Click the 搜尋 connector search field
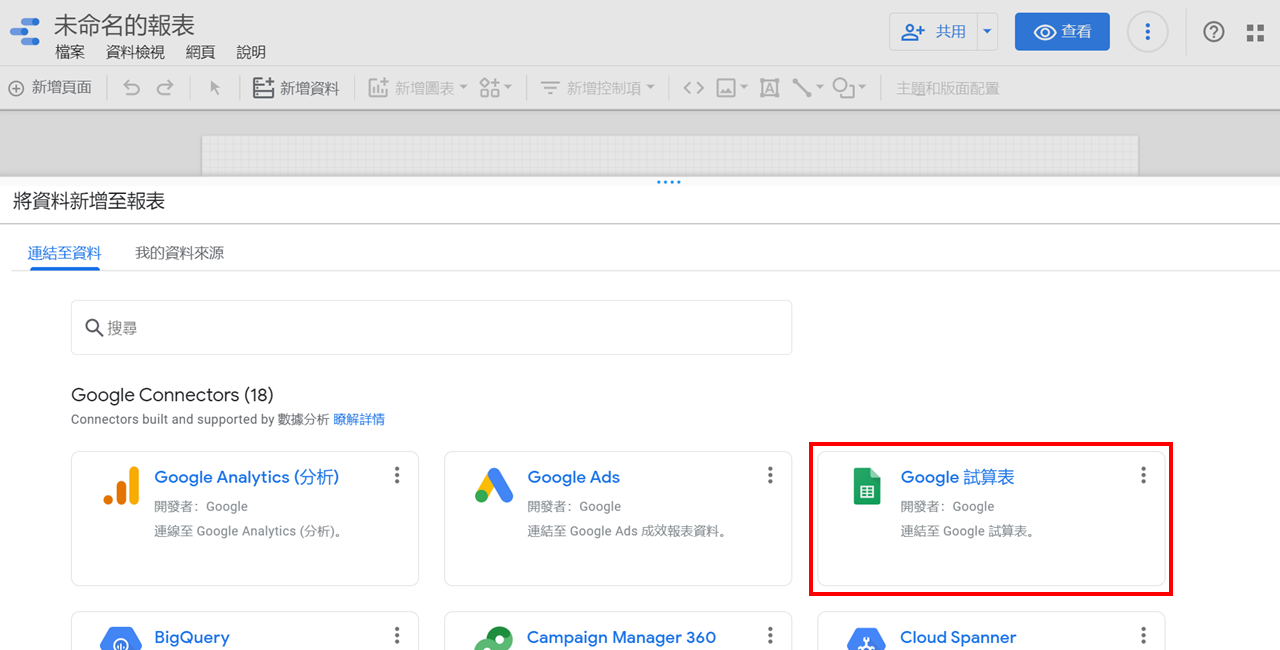 (431, 327)
